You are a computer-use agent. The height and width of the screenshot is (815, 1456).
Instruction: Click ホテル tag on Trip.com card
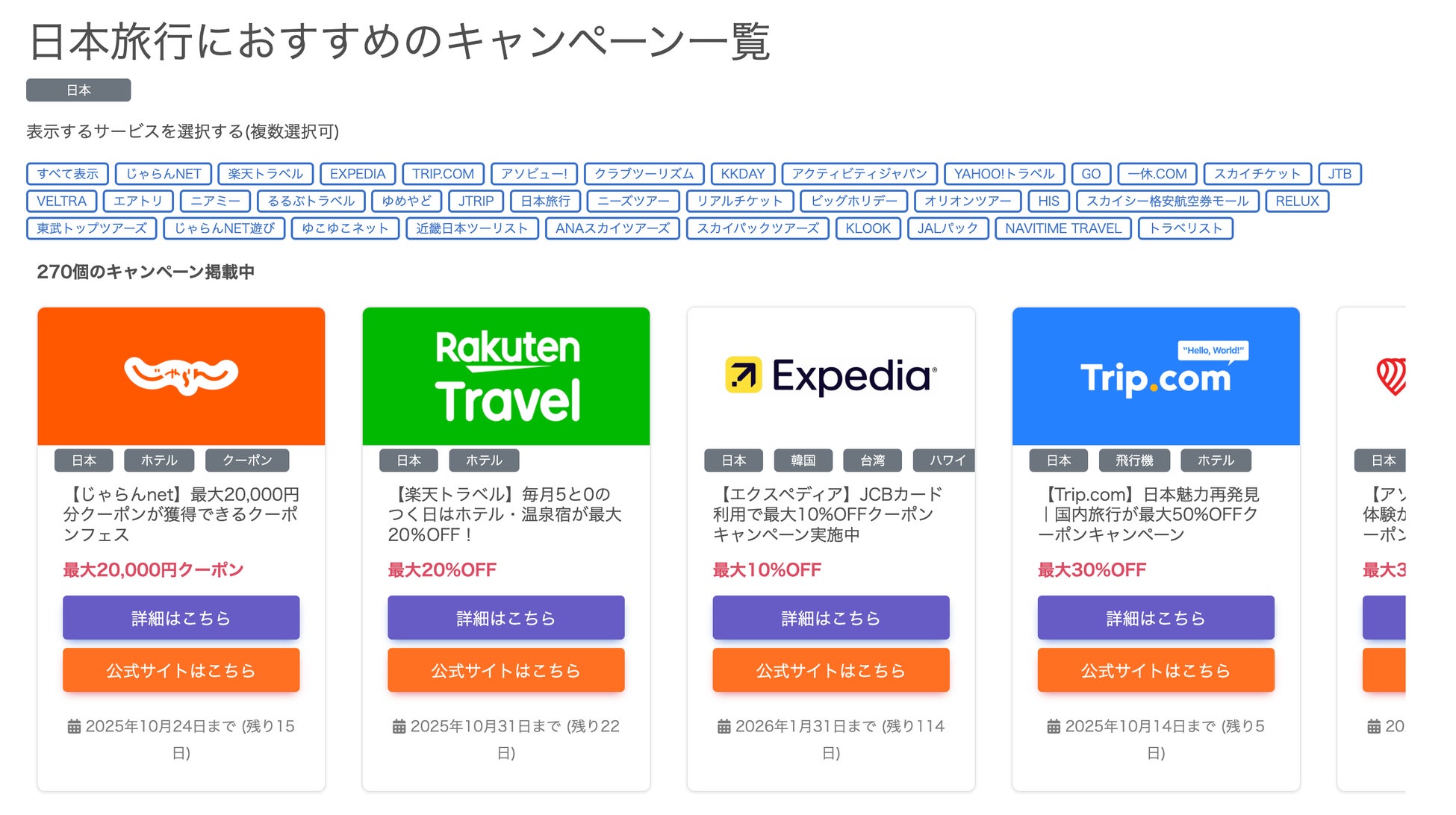point(1216,460)
